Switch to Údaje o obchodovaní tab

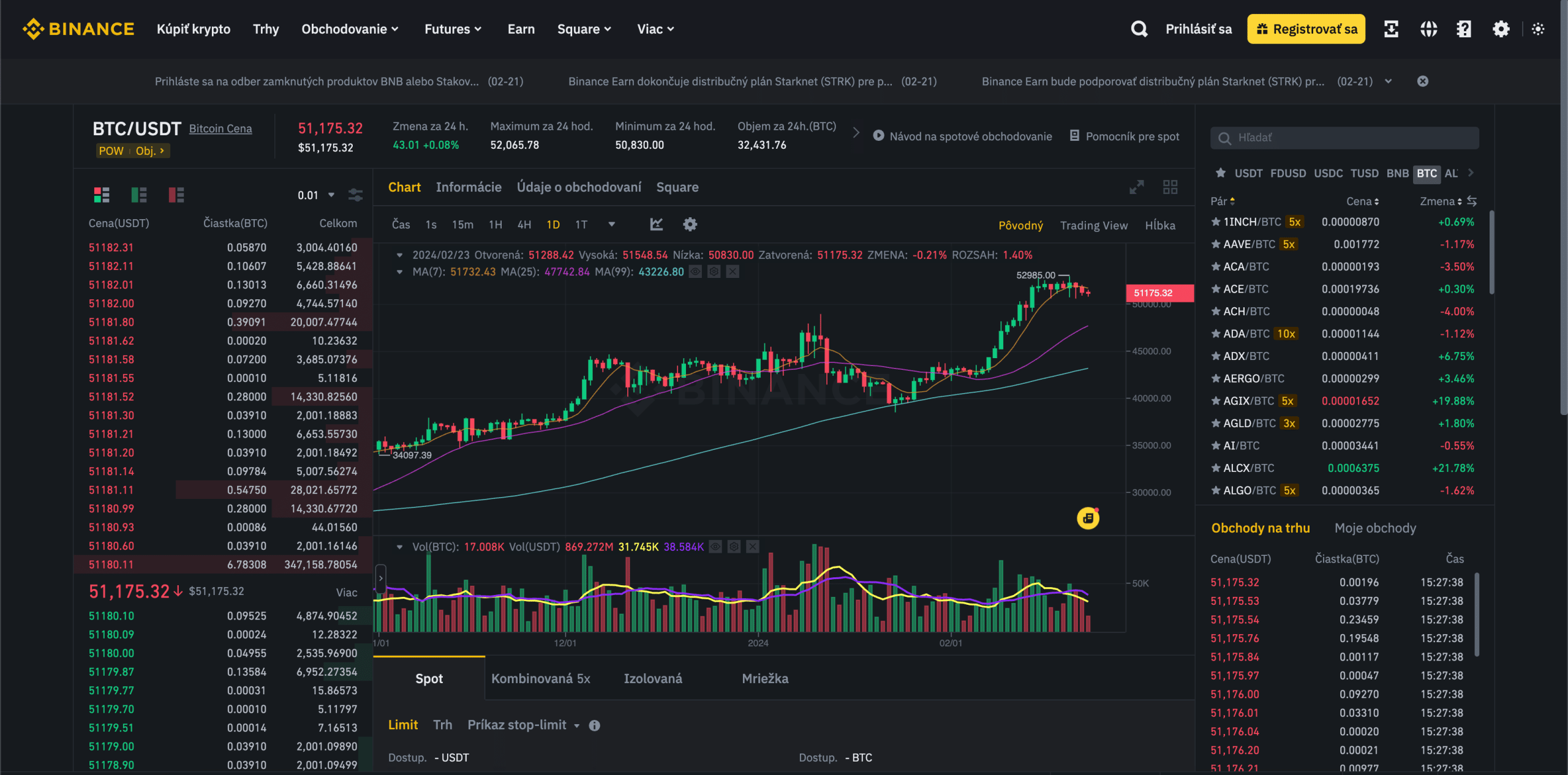tap(579, 187)
